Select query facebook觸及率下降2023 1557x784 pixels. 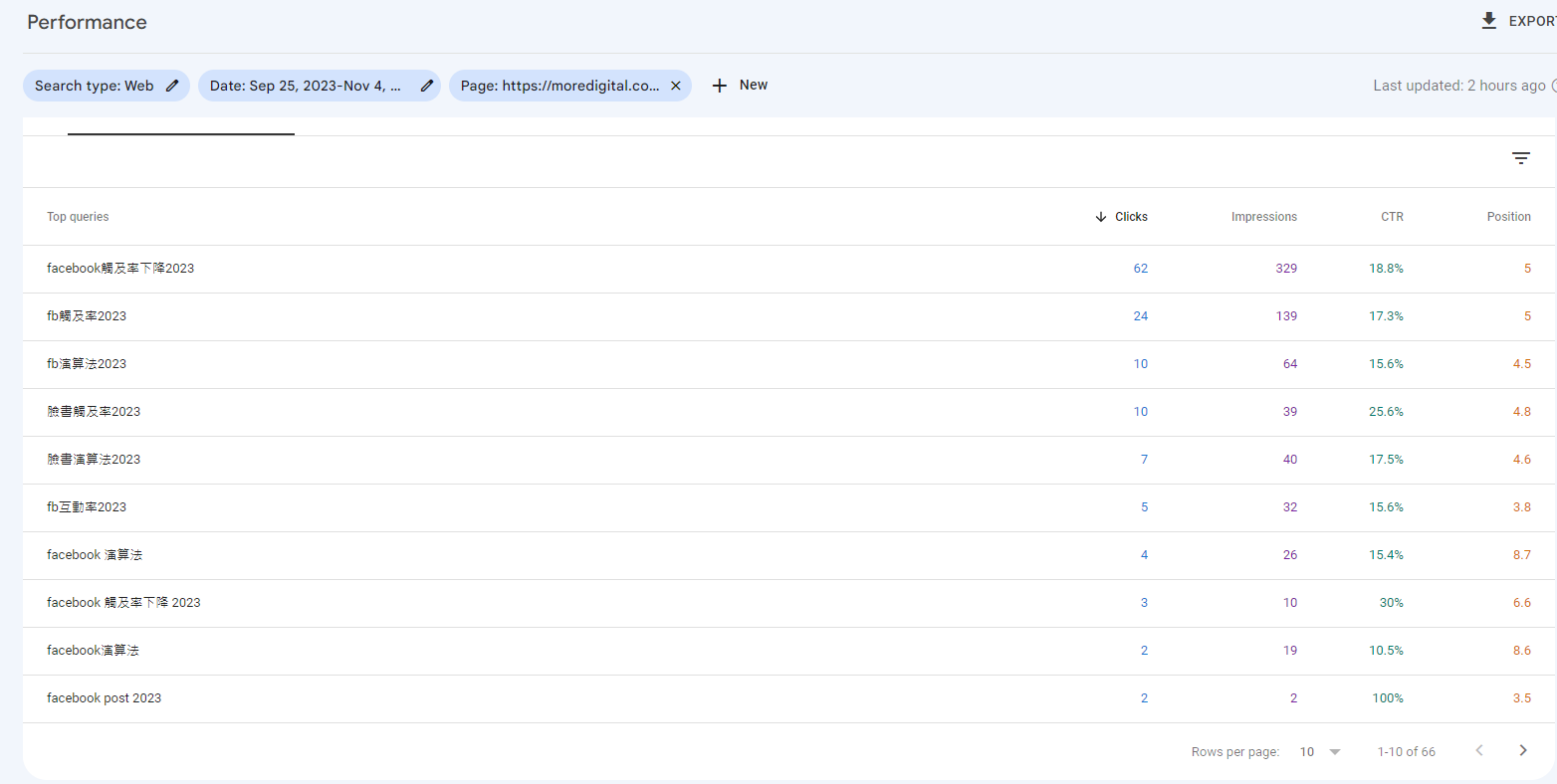point(120,269)
